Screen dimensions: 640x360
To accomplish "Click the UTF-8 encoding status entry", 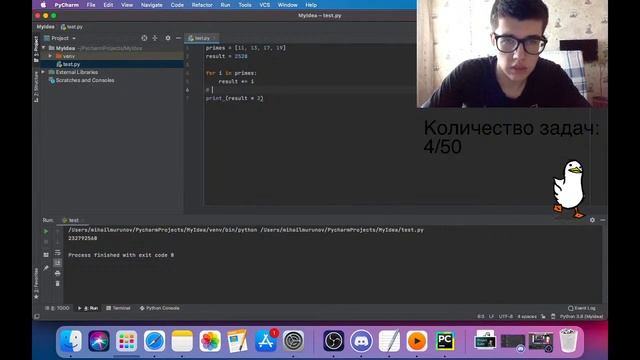I will (506, 316).
